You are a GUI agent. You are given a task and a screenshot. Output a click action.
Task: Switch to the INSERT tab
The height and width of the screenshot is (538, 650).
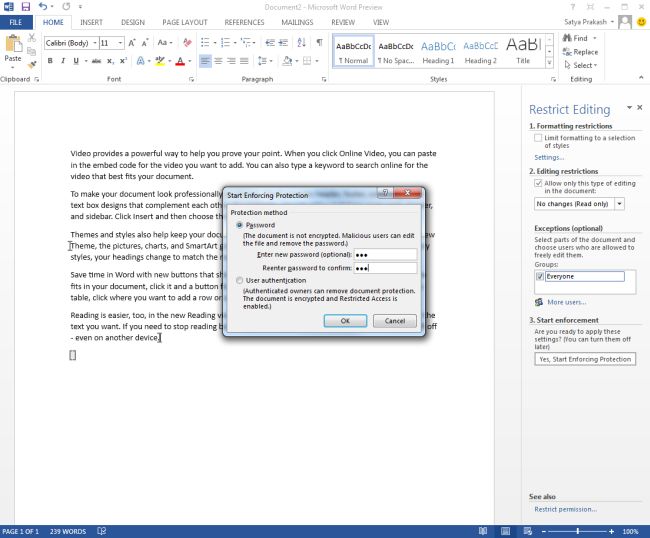(91, 22)
